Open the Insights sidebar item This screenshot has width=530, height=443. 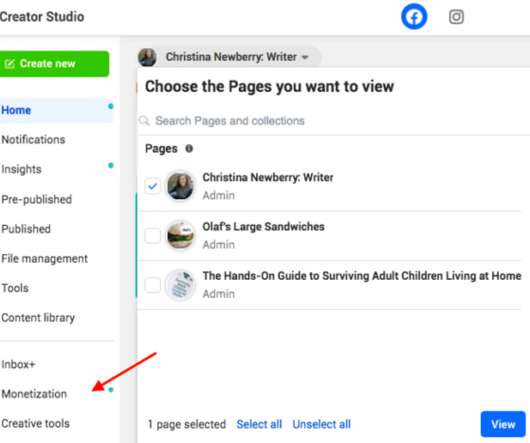(x=21, y=169)
